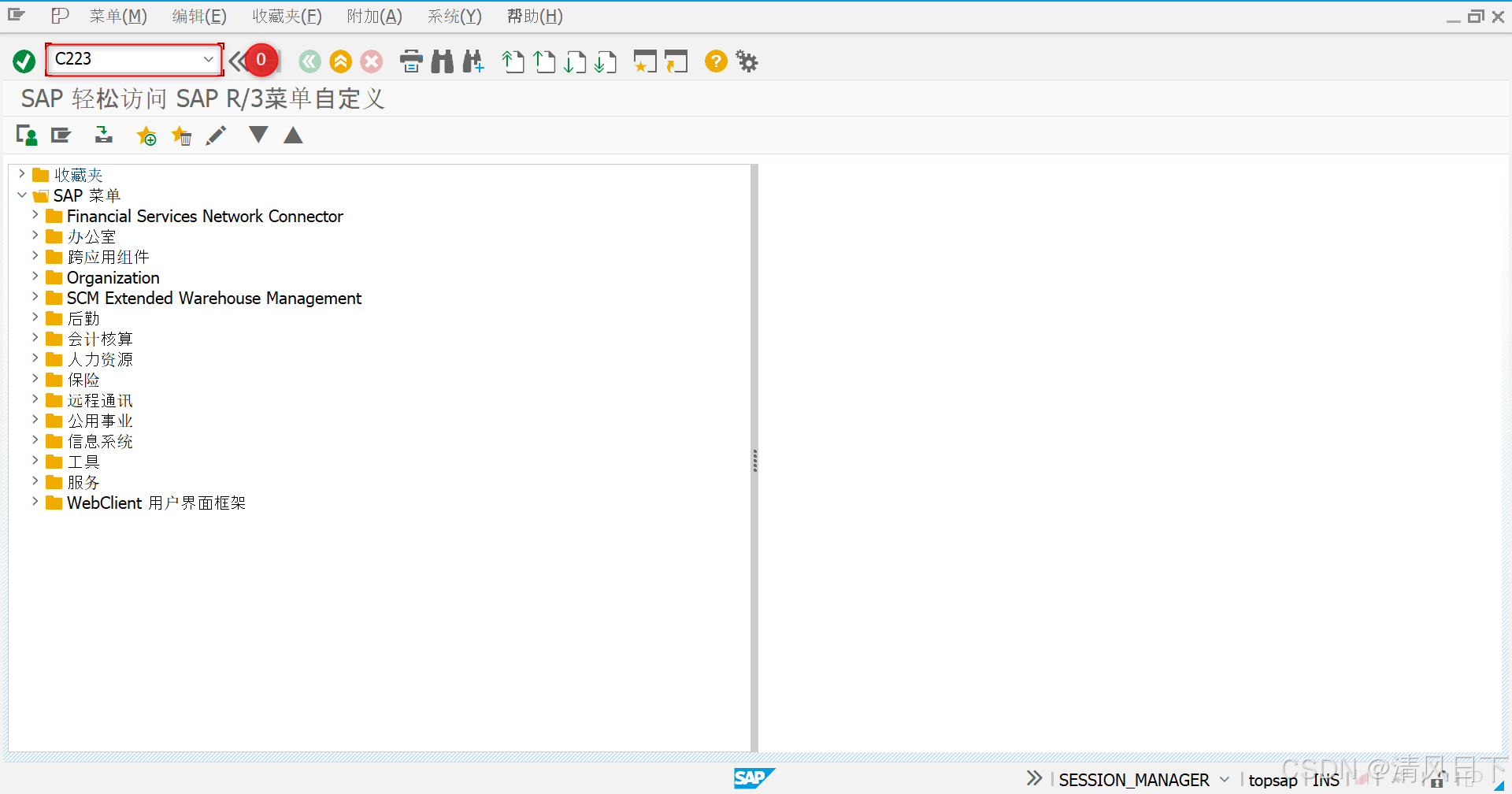Select the 服务 tree folder

click(83, 482)
